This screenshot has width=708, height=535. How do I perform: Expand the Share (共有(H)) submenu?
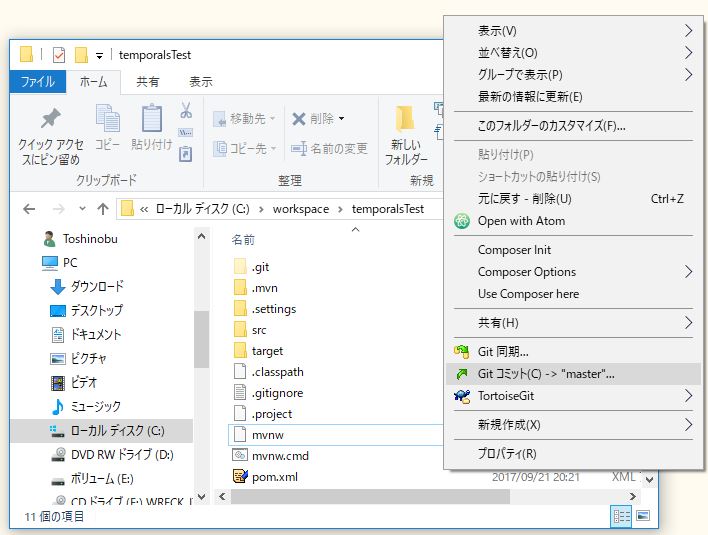tap(688, 322)
